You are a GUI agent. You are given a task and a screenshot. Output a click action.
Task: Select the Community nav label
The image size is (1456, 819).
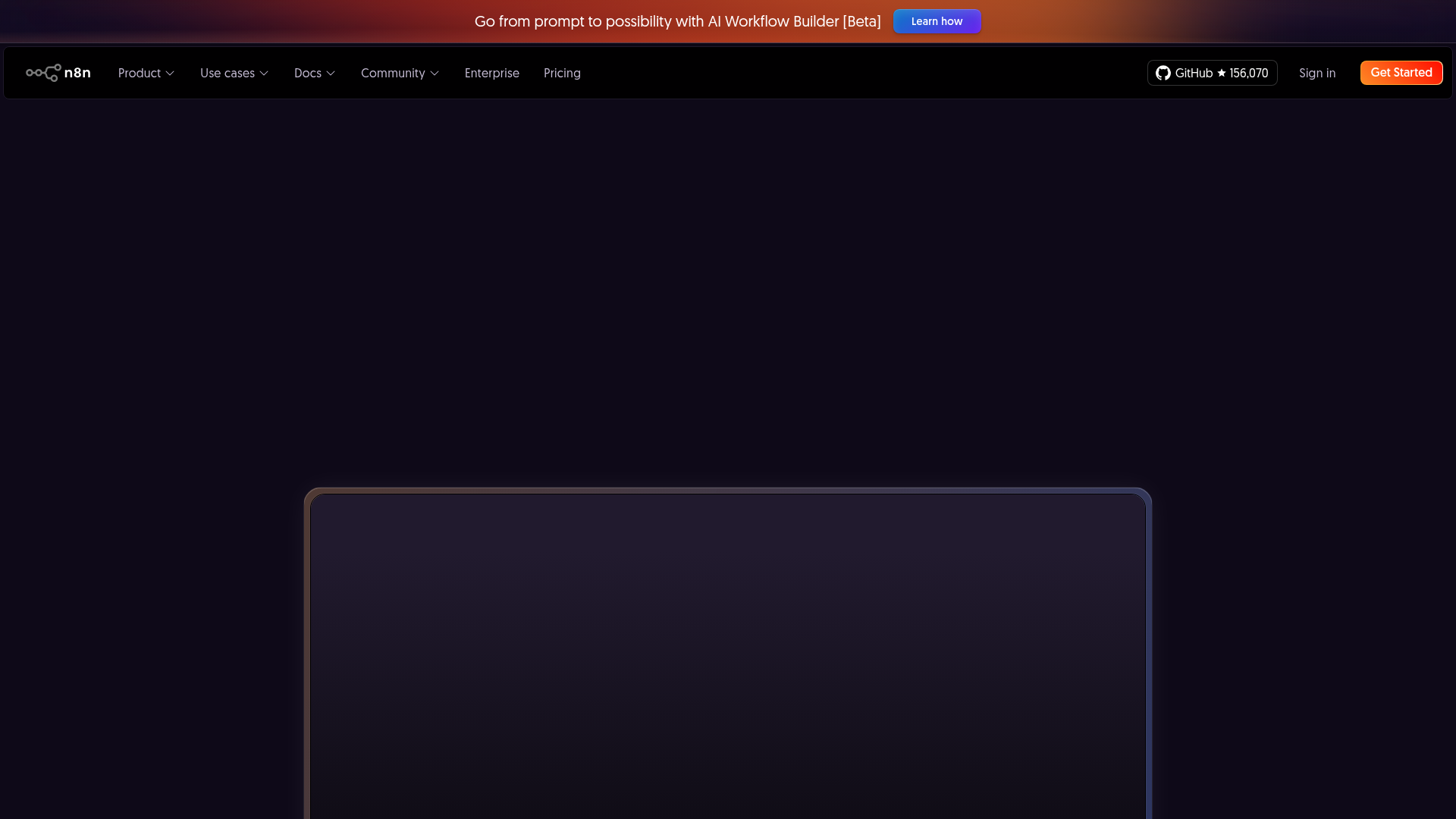394,73
